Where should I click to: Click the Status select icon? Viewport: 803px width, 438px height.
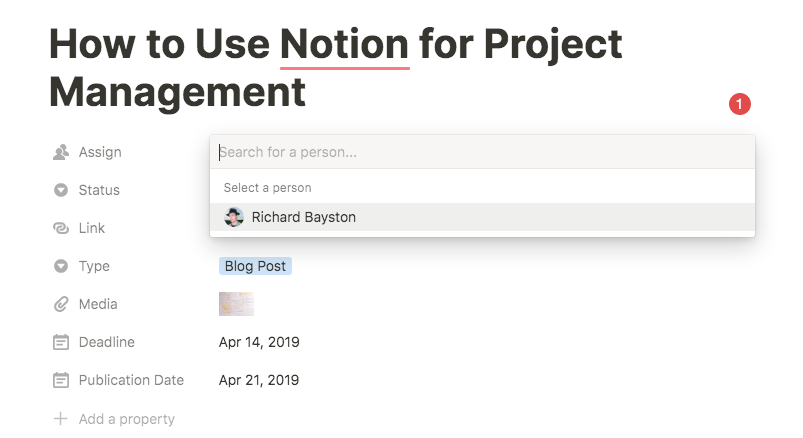point(61,190)
